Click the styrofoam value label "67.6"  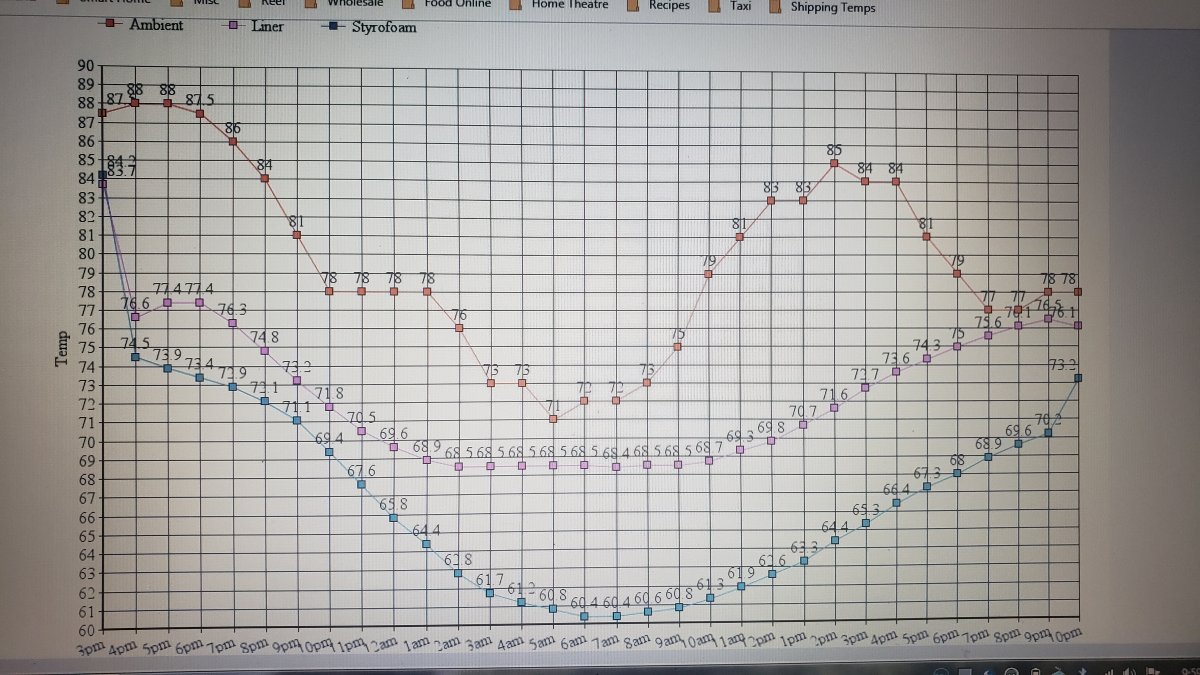tap(361, 471)
